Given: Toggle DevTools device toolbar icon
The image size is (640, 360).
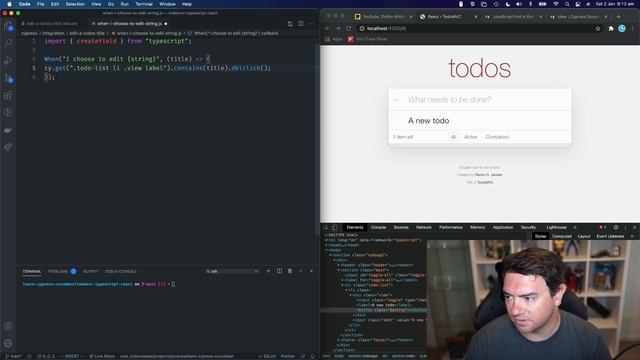Looking at the screenshot, I should 334,227.
